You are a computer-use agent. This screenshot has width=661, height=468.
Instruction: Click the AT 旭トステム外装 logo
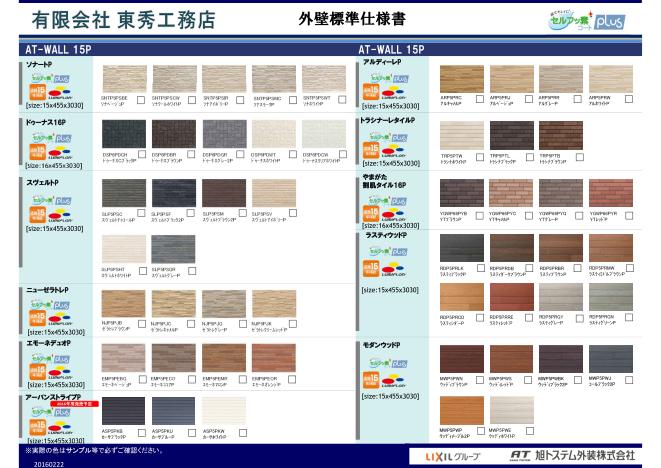[x=572, y=455]
